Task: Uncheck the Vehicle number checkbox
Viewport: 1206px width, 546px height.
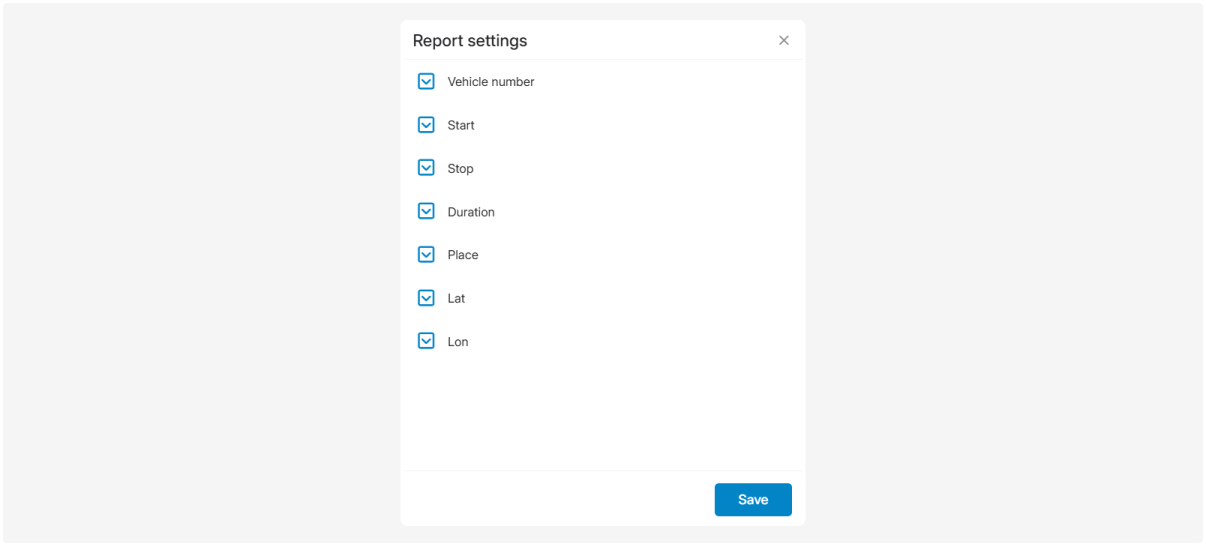Action: click(426, 82)
